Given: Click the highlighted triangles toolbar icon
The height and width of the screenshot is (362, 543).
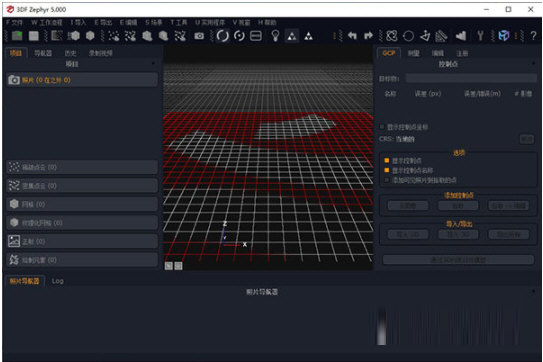Looking at the screenshot, I should (292, 36).
